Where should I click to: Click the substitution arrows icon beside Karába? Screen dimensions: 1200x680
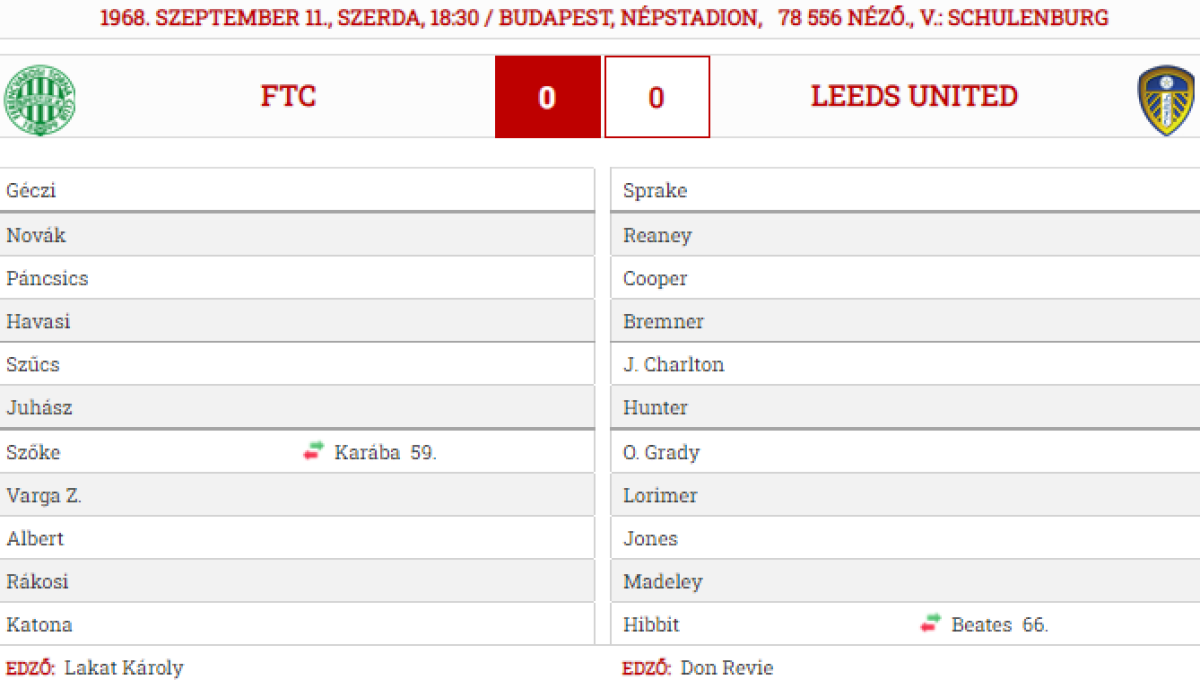click(x=314, y=451)
